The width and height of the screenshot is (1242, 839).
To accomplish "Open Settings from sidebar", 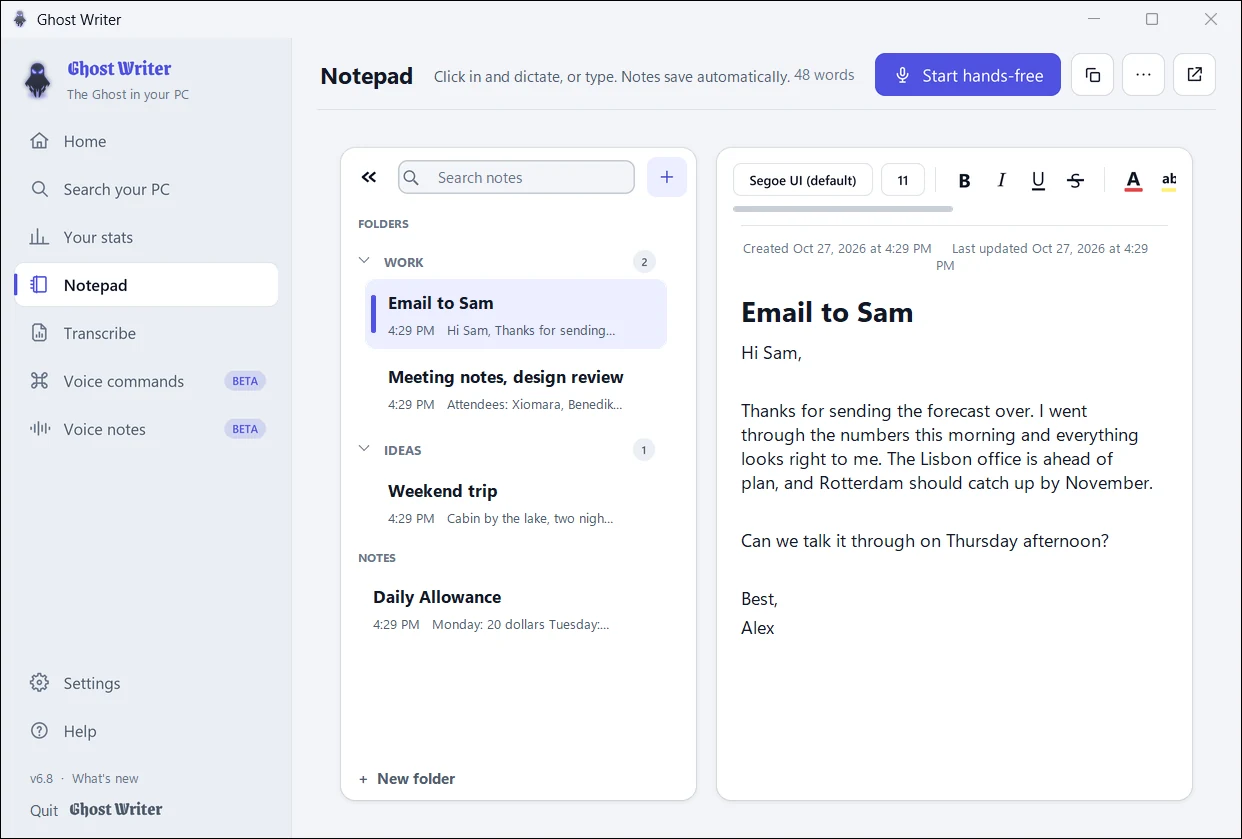I will click(x=146, y=683).
